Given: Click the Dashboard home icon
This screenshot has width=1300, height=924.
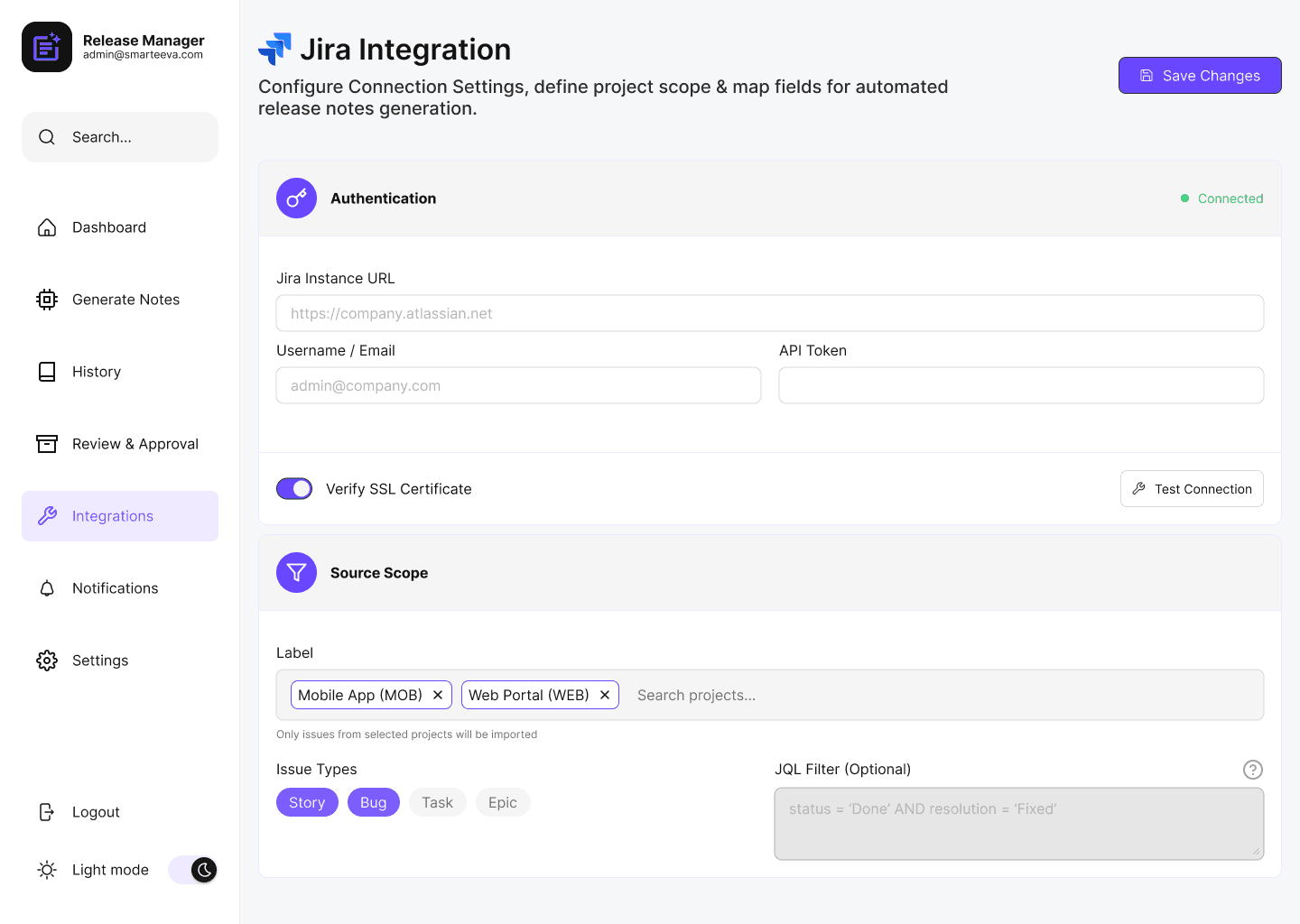Looking at the screenshot, I should tap(47, 227).
